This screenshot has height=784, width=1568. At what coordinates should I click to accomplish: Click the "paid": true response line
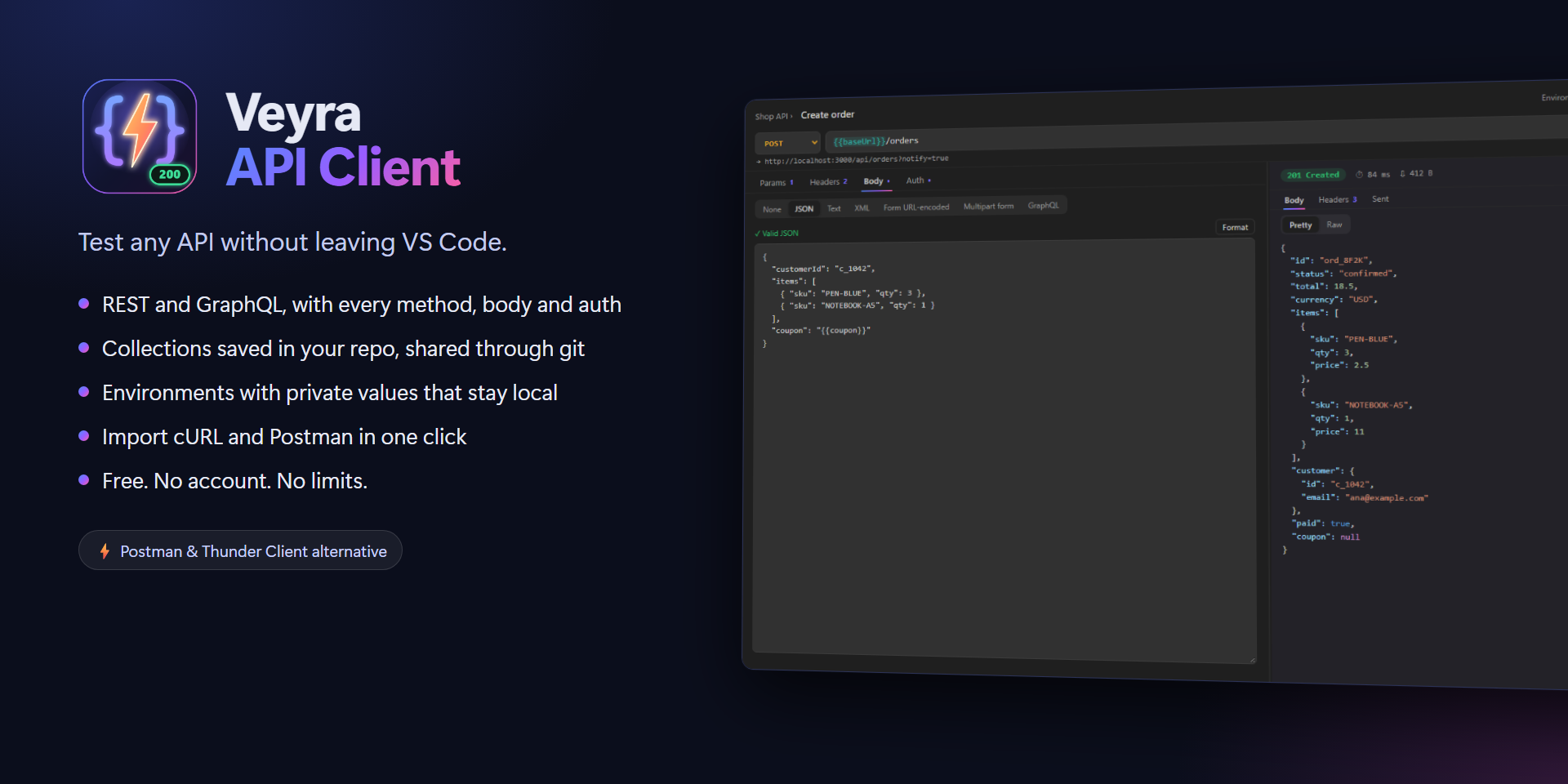pos(1323,523)
